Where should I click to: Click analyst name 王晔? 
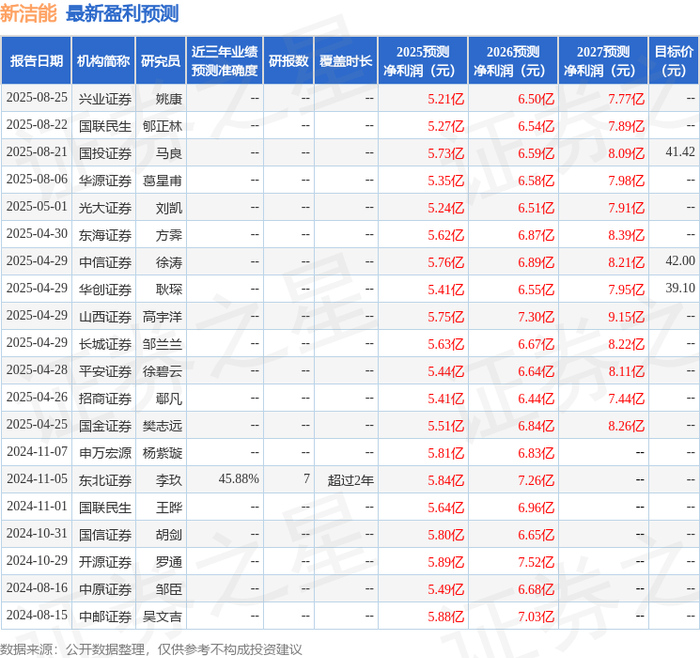[x=169, y=507]
